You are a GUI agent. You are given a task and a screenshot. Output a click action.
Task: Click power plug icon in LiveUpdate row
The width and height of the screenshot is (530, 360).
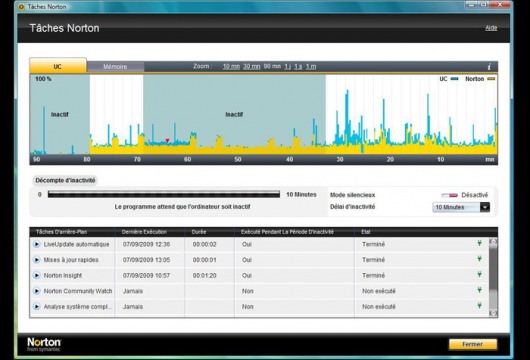pos(479,243)
